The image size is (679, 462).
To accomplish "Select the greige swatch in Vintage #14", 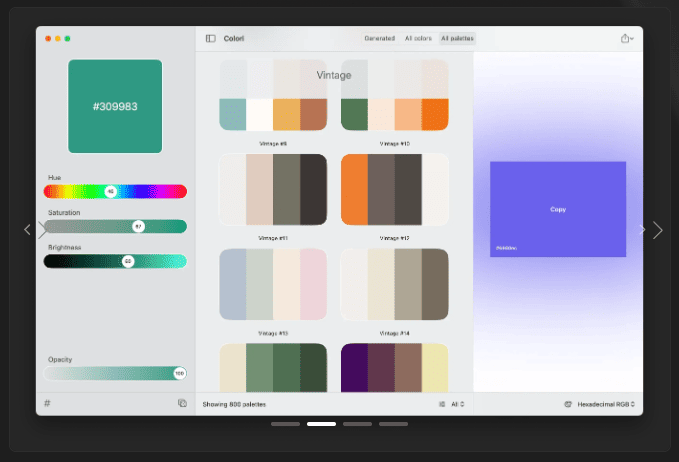I will click(x=408, y=284).
